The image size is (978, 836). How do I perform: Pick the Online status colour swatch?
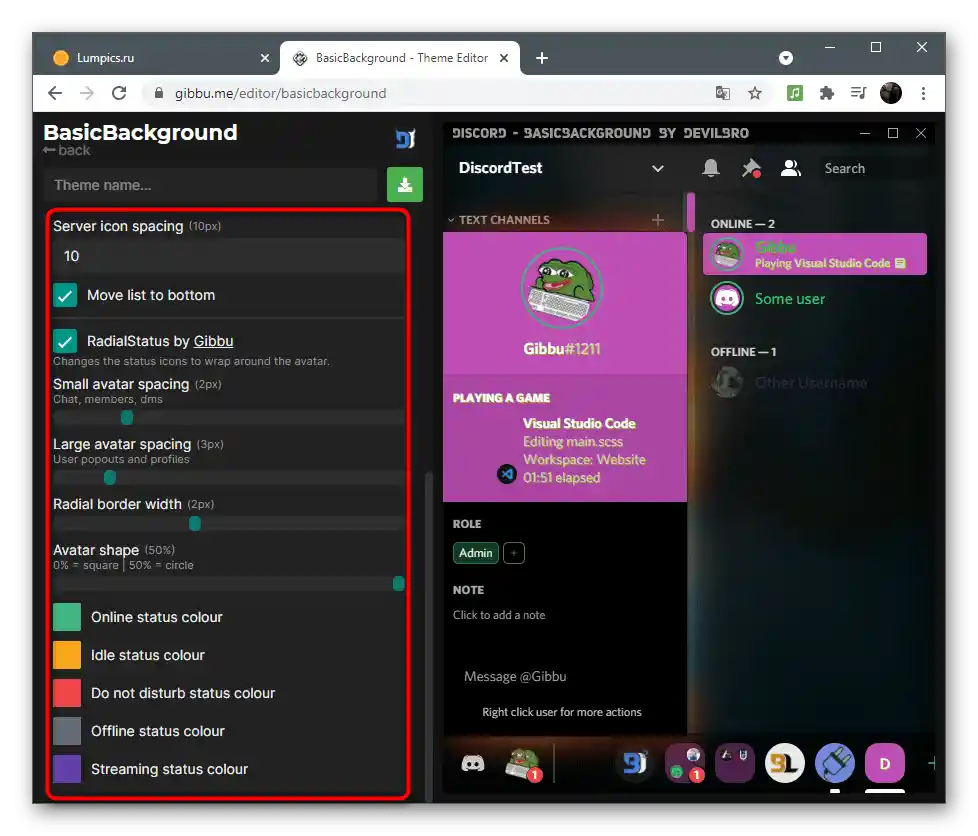click(67, 617)
